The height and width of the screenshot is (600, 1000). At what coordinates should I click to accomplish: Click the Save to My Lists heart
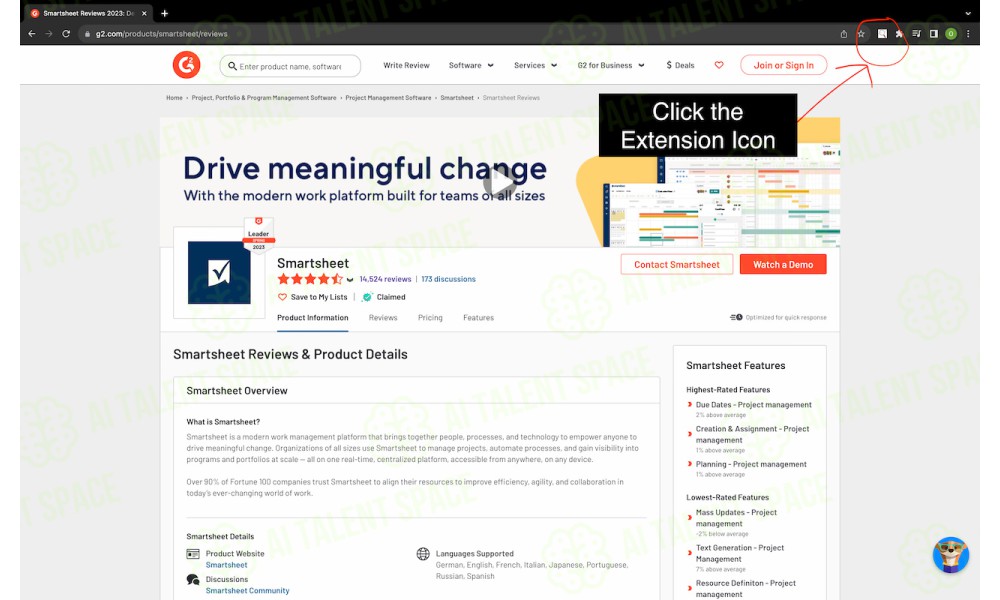[282, 297]
